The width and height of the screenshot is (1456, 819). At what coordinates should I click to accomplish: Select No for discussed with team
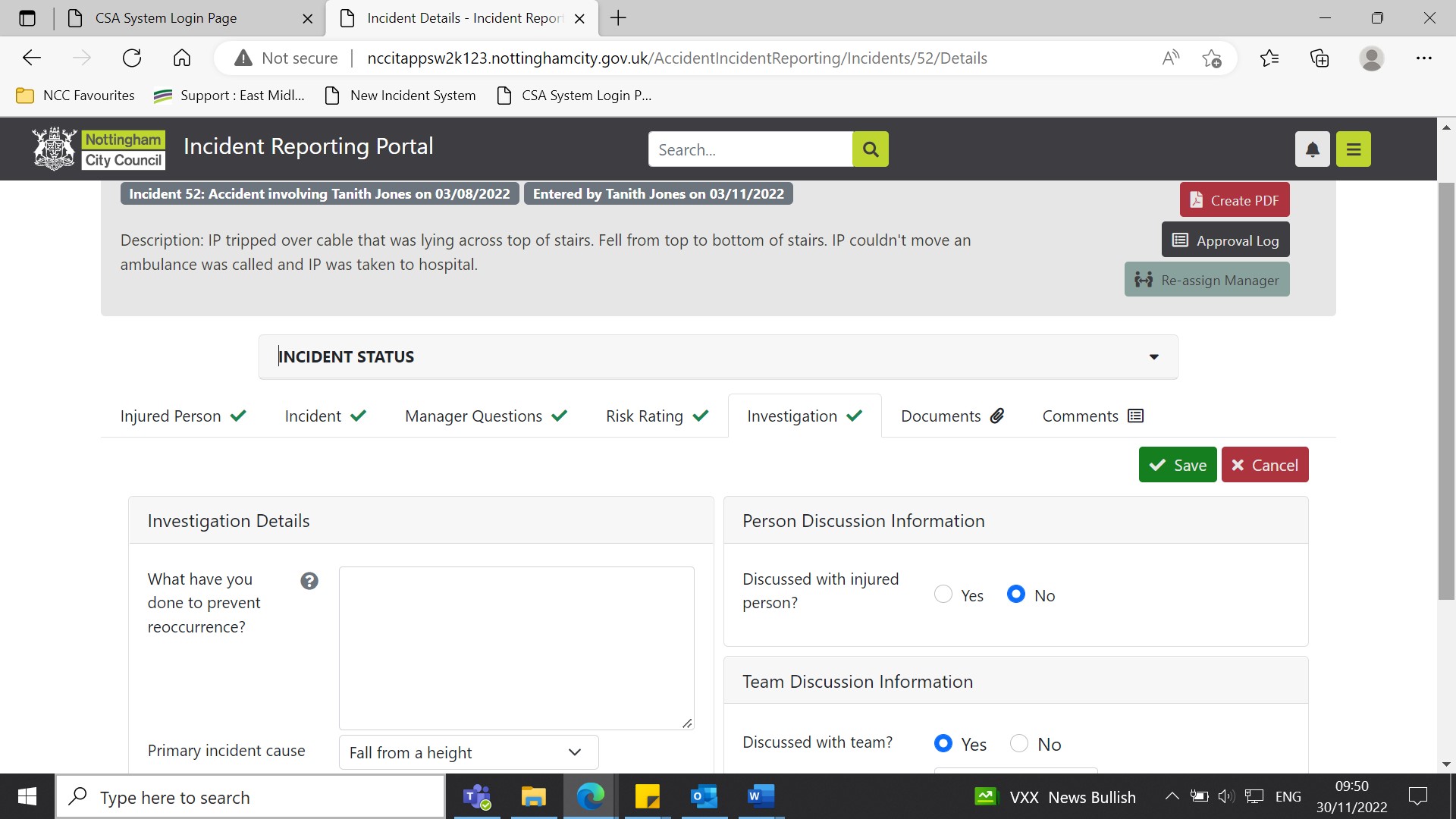pos(1019,743)
